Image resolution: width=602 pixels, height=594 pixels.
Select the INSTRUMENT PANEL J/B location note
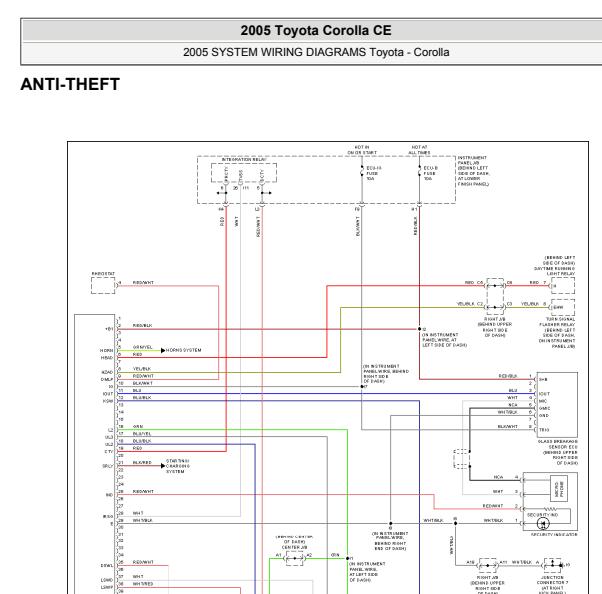[473, 171]
